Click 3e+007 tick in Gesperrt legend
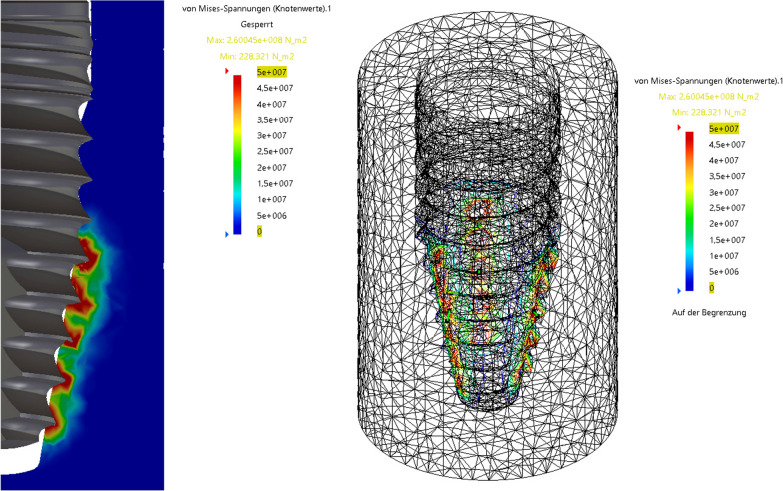This screenshot has height=491, width=783. pyautogui.click(x=272, y=135)
